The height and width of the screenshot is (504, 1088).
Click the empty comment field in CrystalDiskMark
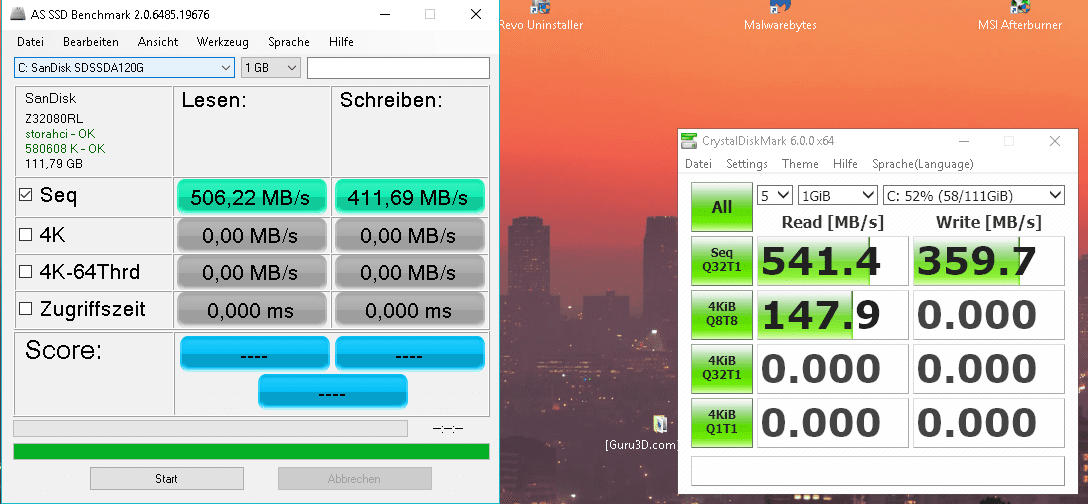(878, 470)
